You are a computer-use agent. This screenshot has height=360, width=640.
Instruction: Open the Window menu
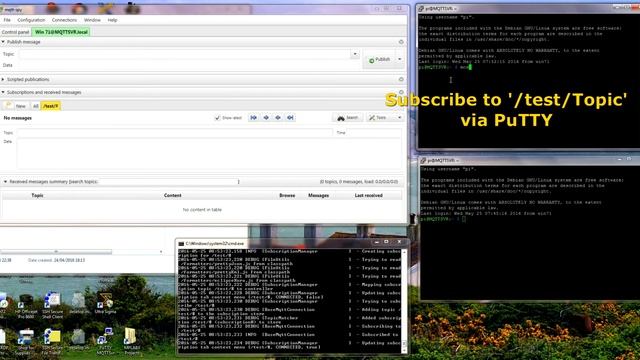pyautogui.click(x=92, y=20)
